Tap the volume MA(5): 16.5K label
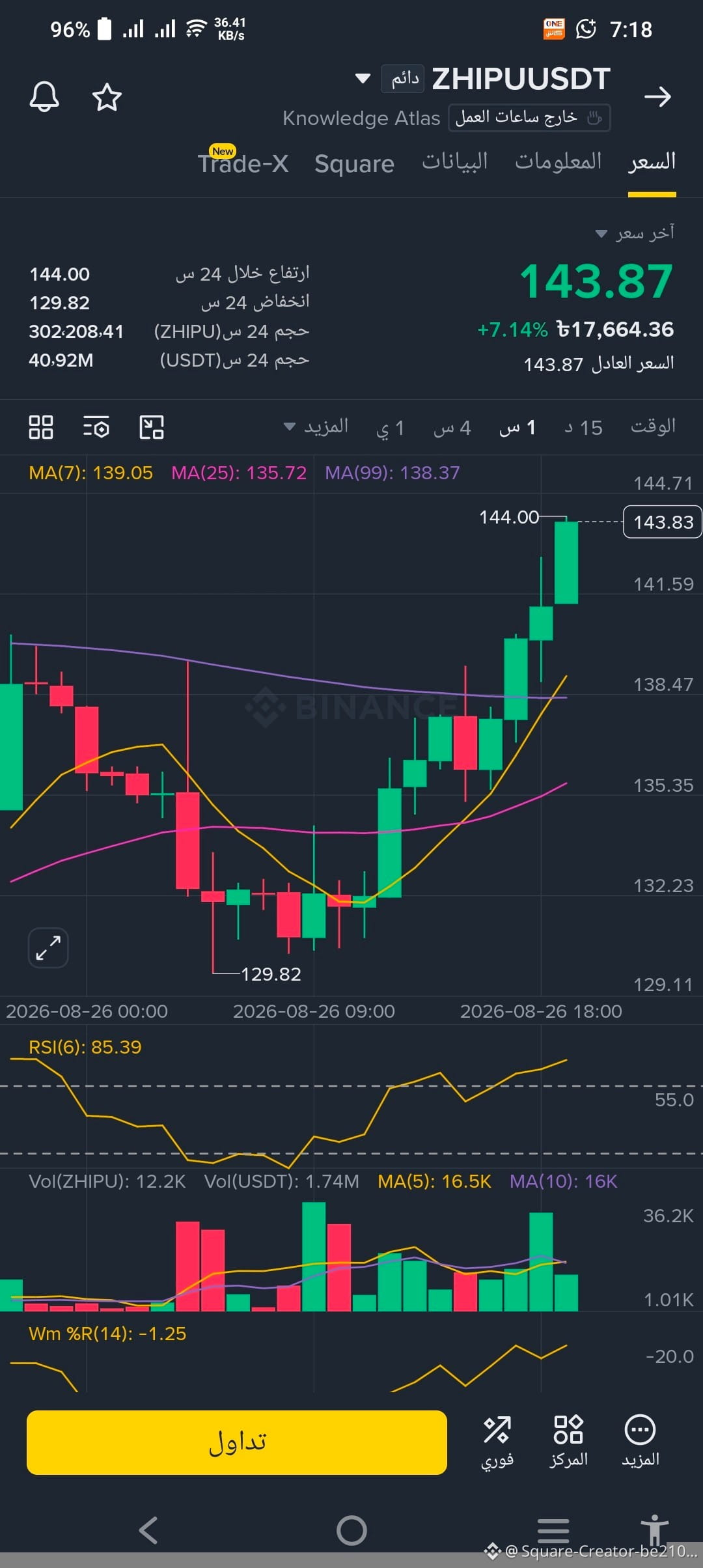The image size is (703, 1568). click(434, 1181)
